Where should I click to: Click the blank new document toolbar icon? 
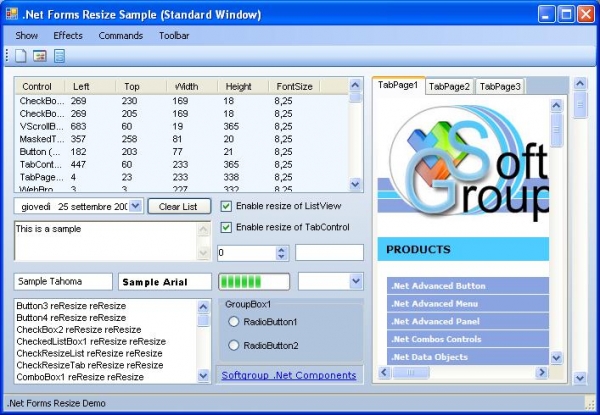21,56
